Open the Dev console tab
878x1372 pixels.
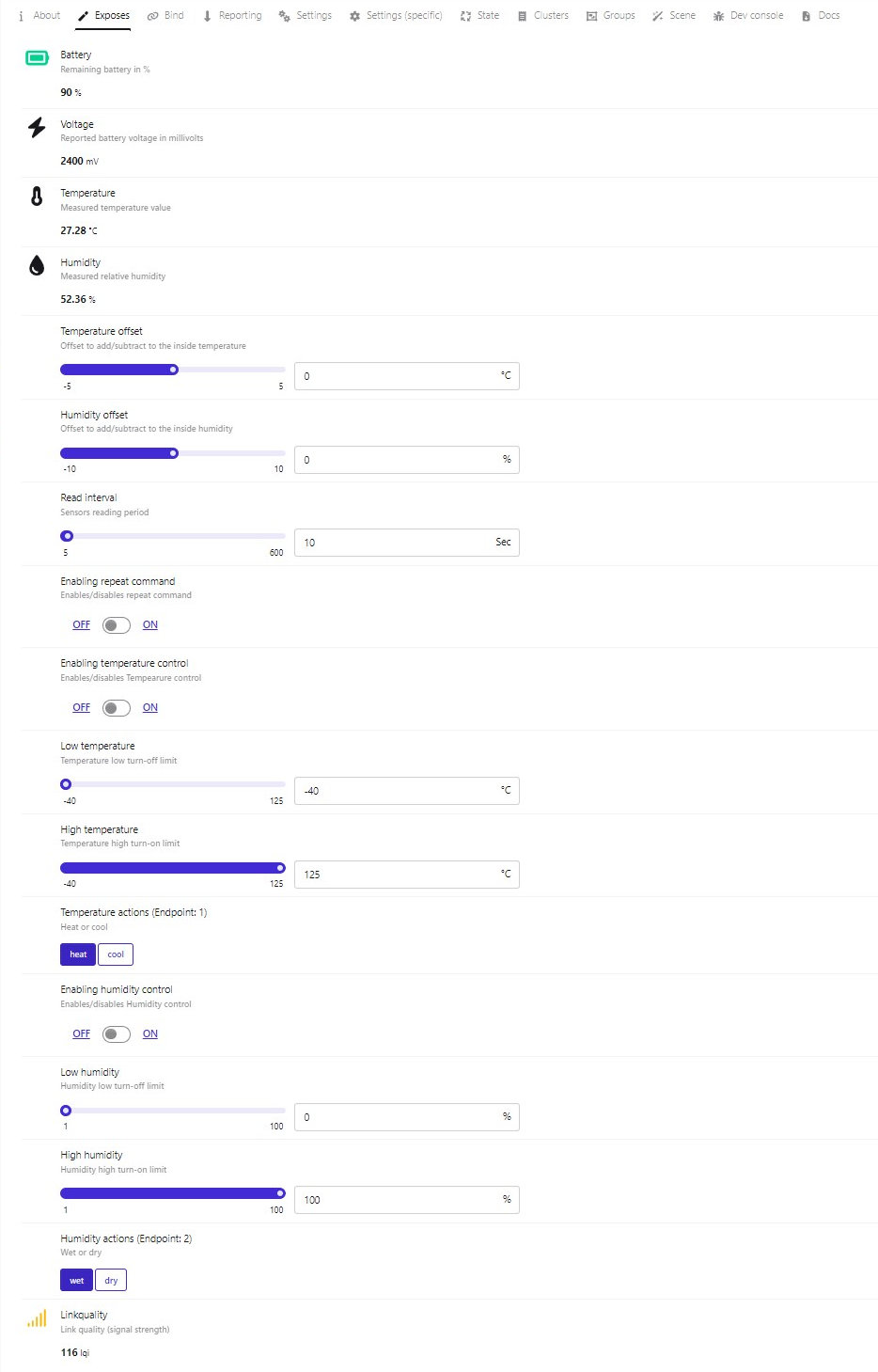(748, 16)
